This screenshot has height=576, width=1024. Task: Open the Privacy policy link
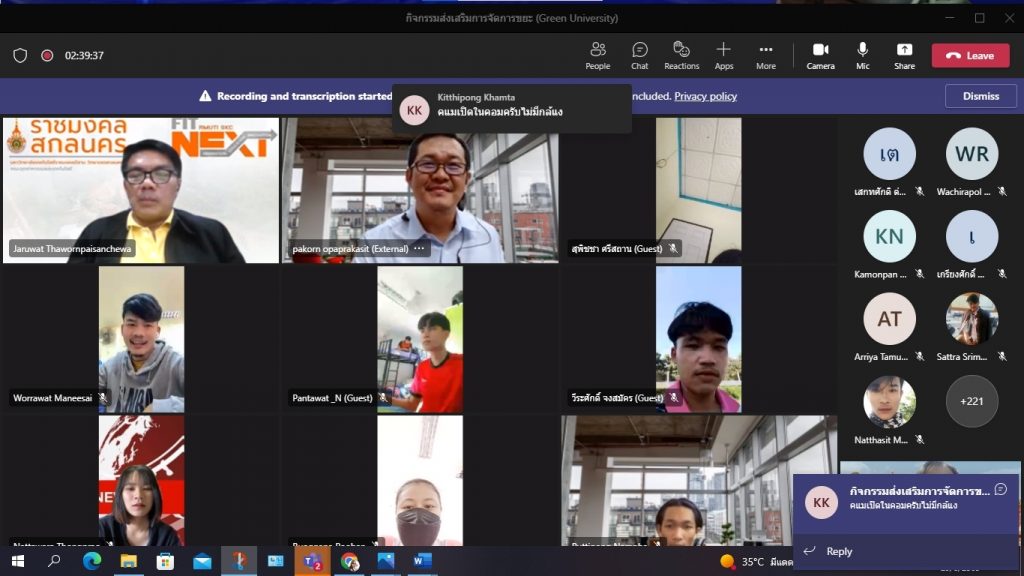[705, 96]
